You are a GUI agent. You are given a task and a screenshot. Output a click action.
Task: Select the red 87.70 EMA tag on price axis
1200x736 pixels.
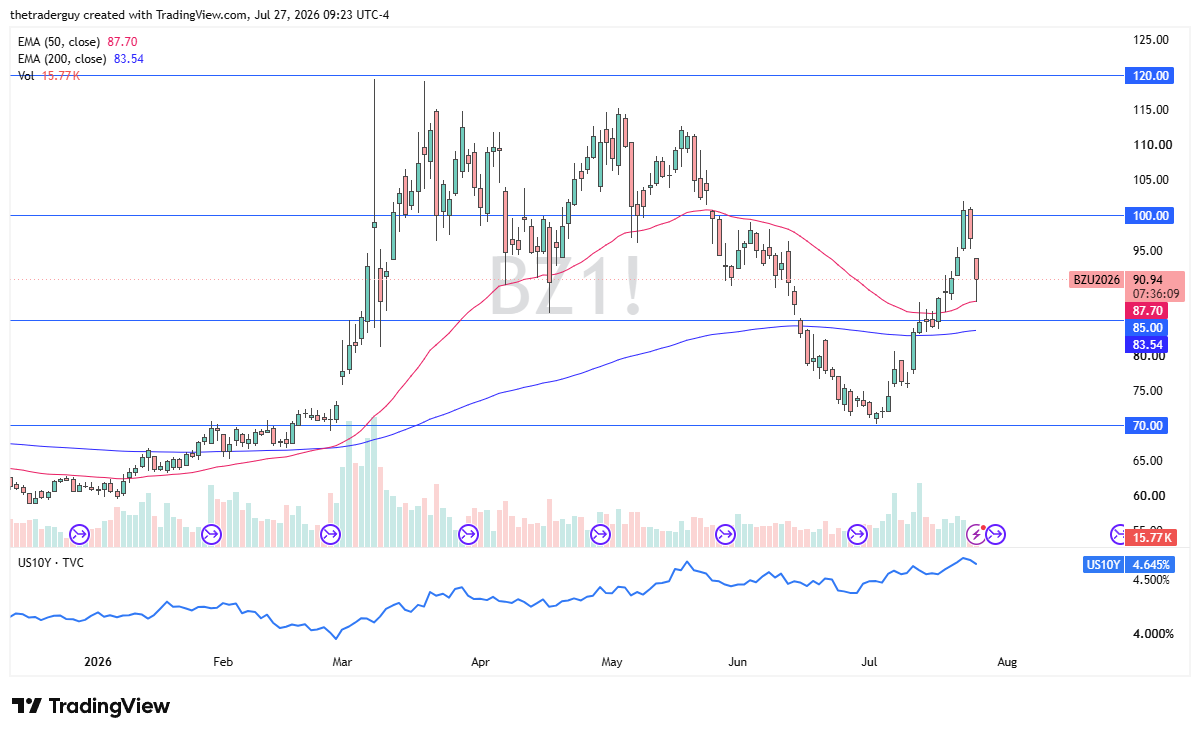1146,311
